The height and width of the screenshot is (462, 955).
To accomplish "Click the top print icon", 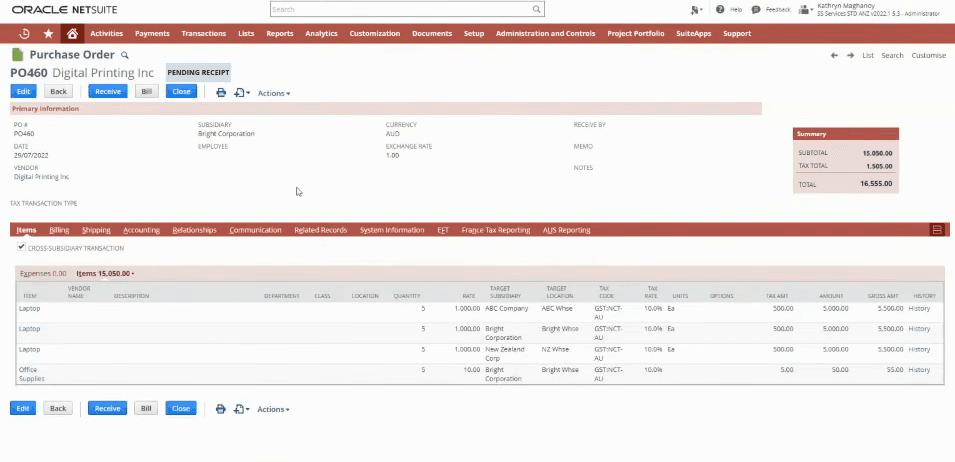I will pos(221,93).
